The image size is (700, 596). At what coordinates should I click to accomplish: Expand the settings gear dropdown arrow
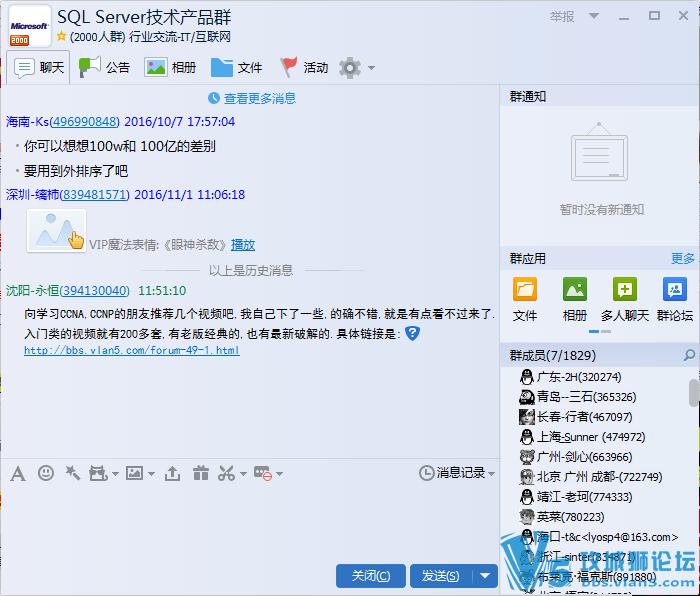pyautogui.click(x=371, y=68)
